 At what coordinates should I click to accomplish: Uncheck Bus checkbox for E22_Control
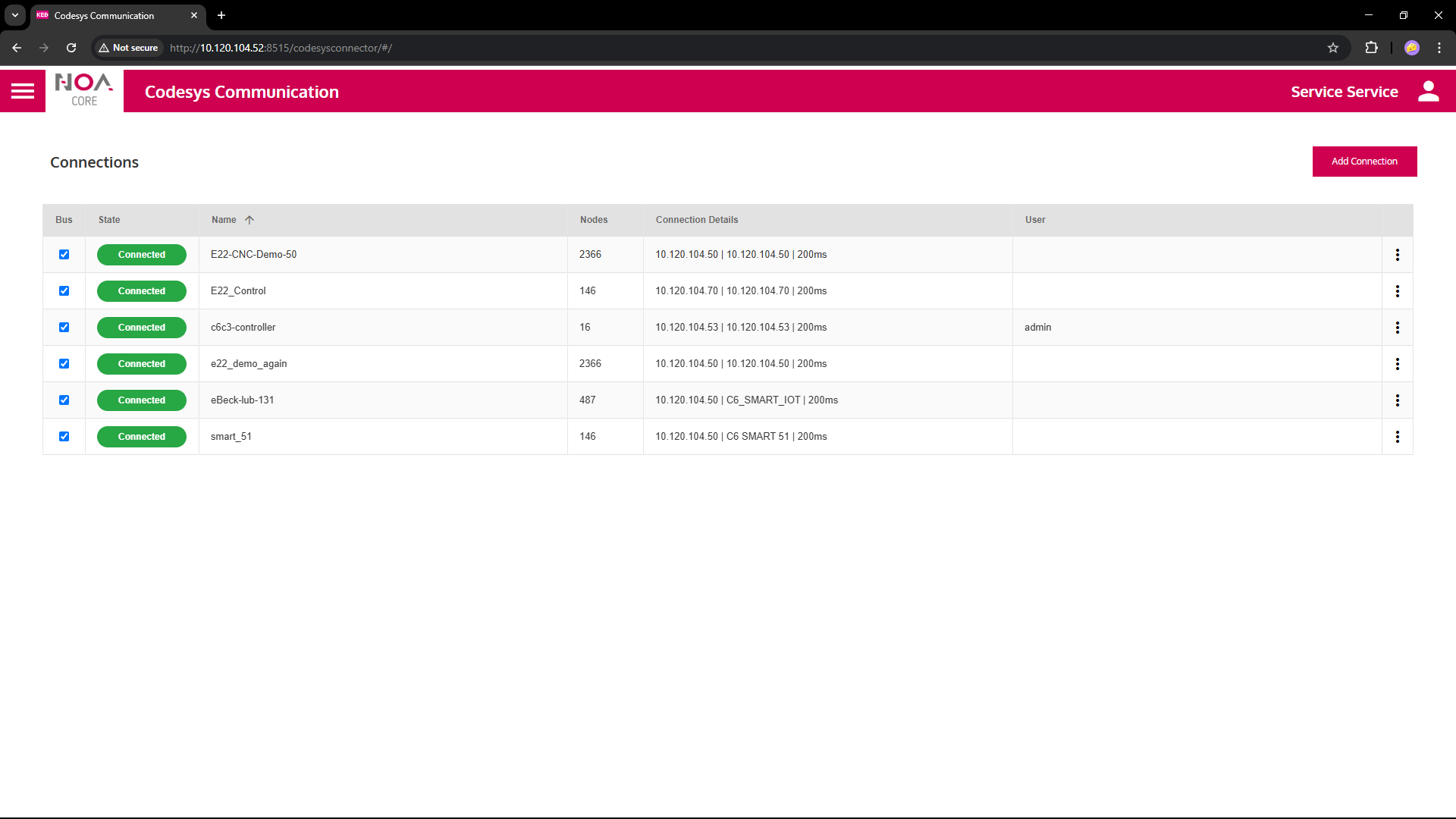tap(64, 291)
